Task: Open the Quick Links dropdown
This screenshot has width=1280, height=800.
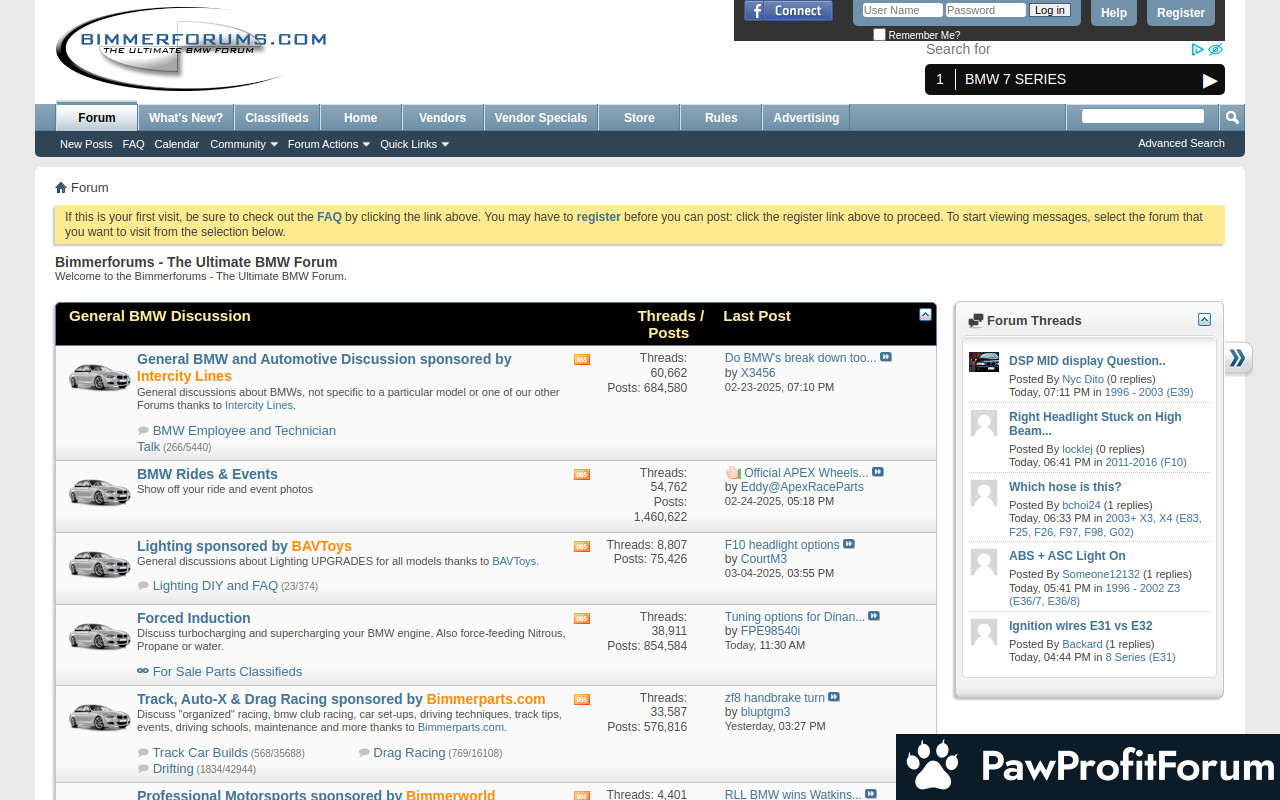Action: pyautogui.click(x=414, y=144)
